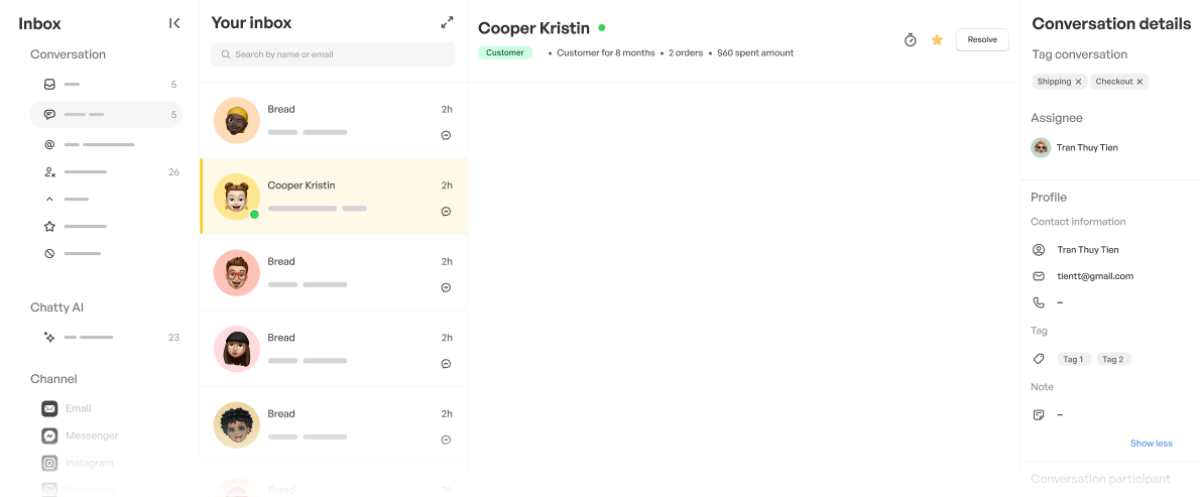Expand the Your inbox panel

pos(447,23)
